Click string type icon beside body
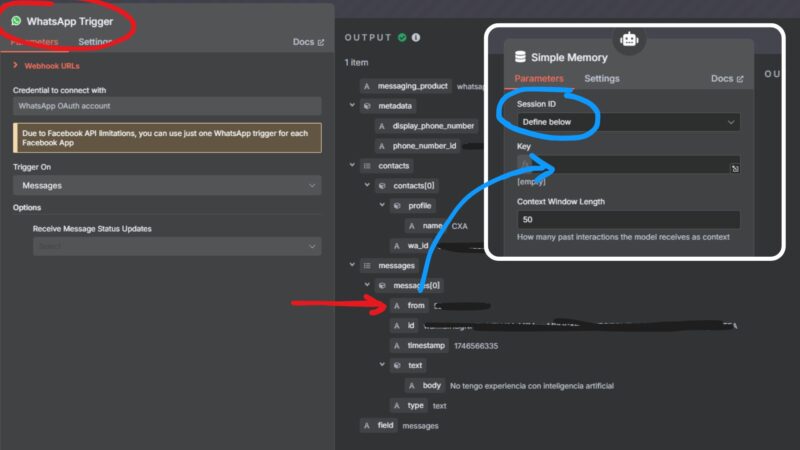This screenshot has width=800, height=450. [412, 385]
